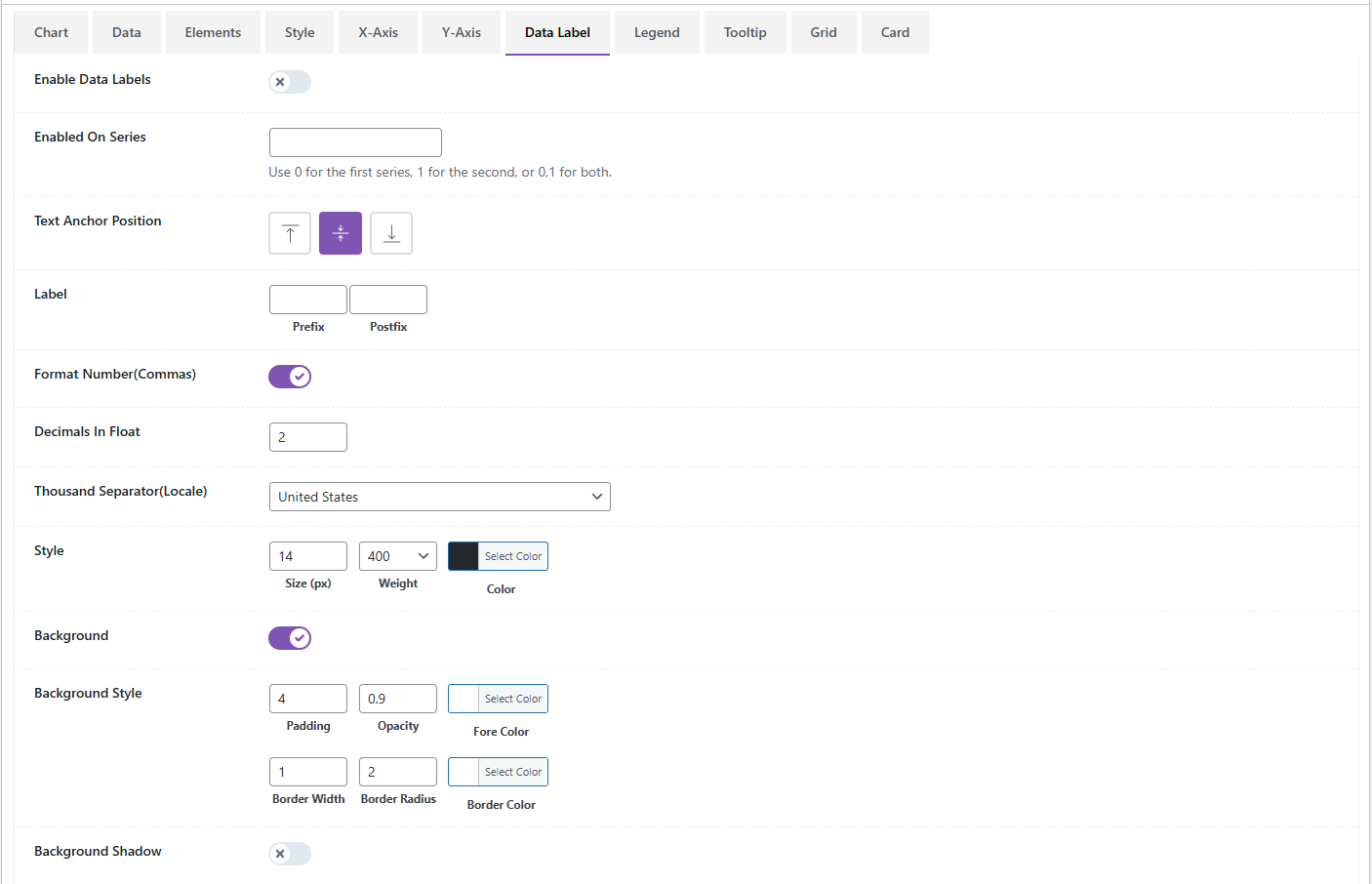Disable Format Number(Commas) toggle
Image resolution: width=1372 pixels, height=884 pixels.
[290, 376]
